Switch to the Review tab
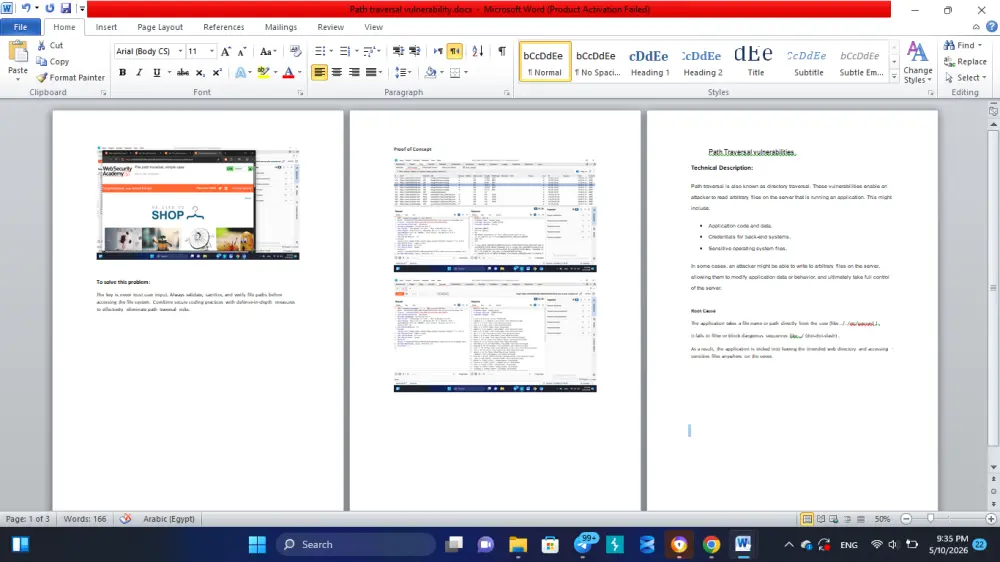Screen dimensions: 1000x562 tap(330, 27)
